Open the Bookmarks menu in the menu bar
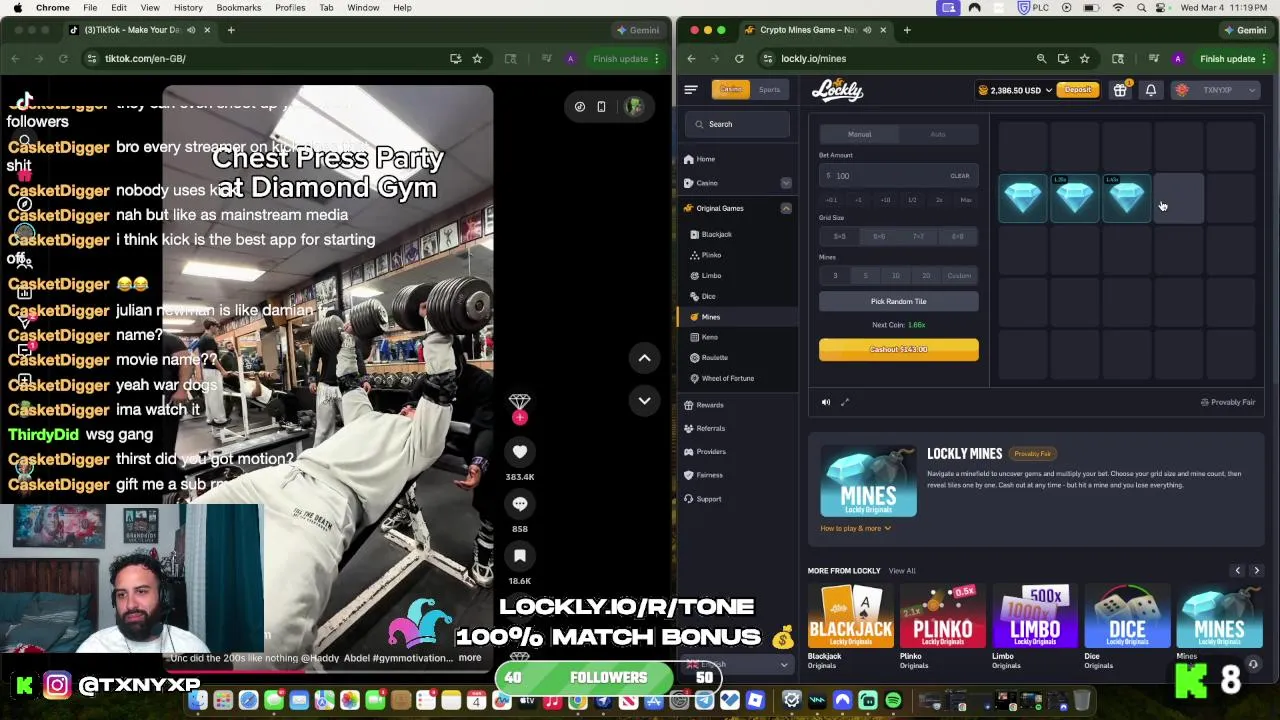This screenshot has height=720, width=1280. 239,7
